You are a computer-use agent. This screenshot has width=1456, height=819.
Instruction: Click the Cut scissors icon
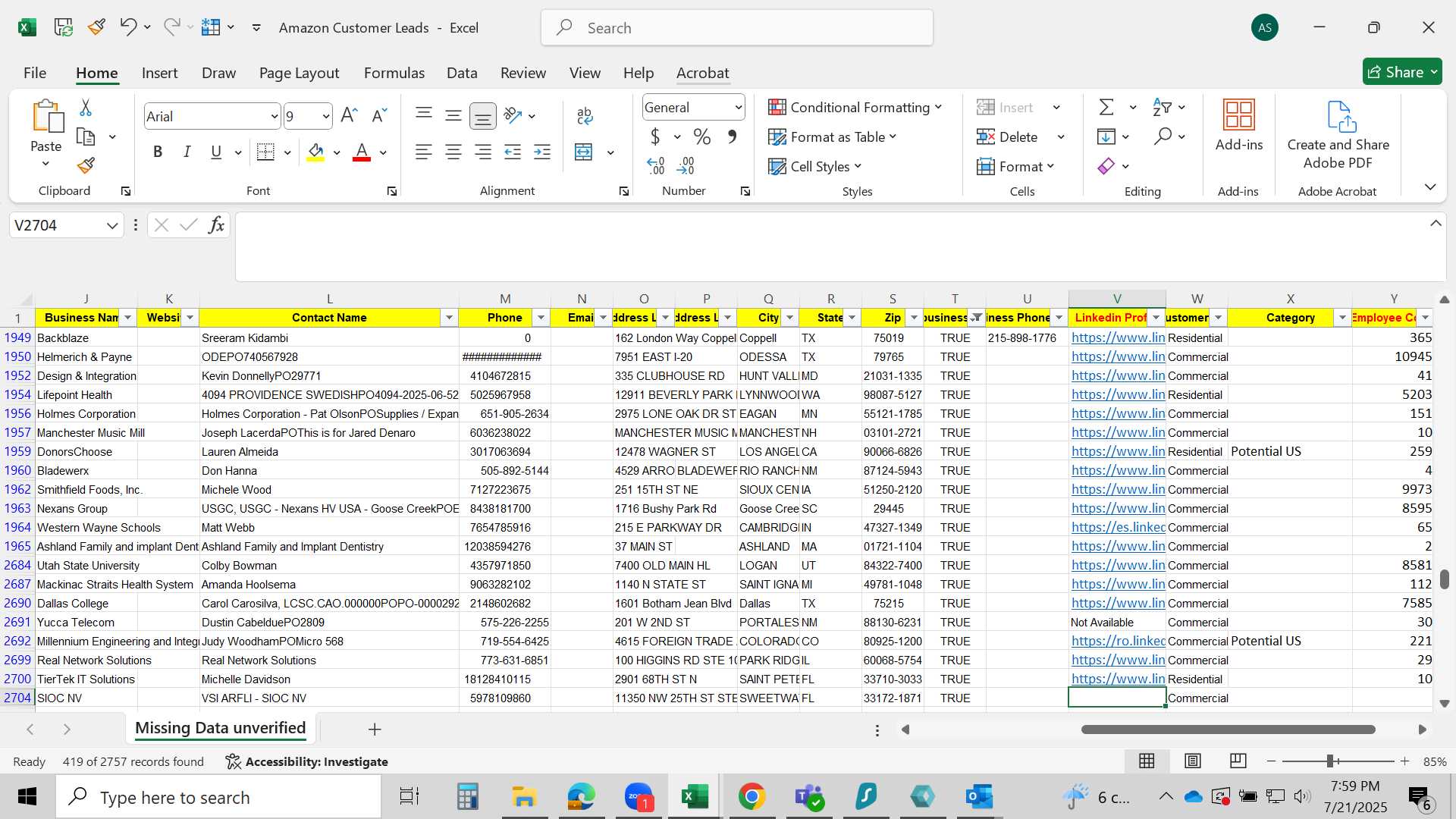[x=86, y=108]
